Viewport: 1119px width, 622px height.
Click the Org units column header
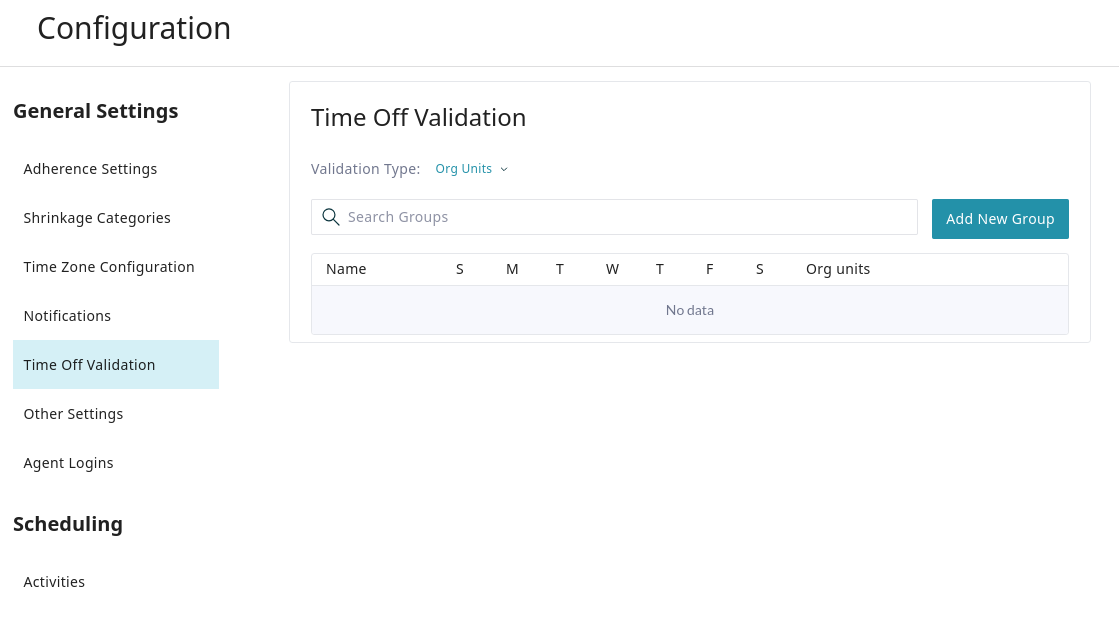[x=838, y=269]
